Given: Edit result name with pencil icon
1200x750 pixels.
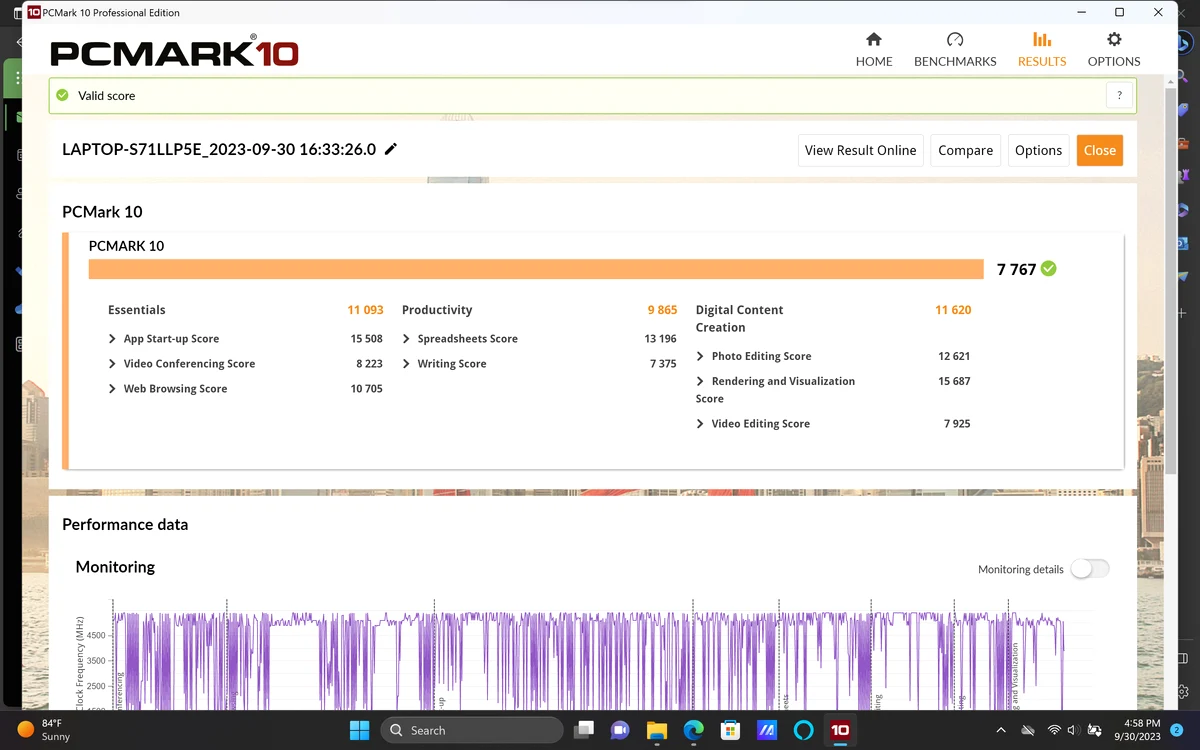Looking at the screenshot, I should pyautogui.click(x=391, y=149).
